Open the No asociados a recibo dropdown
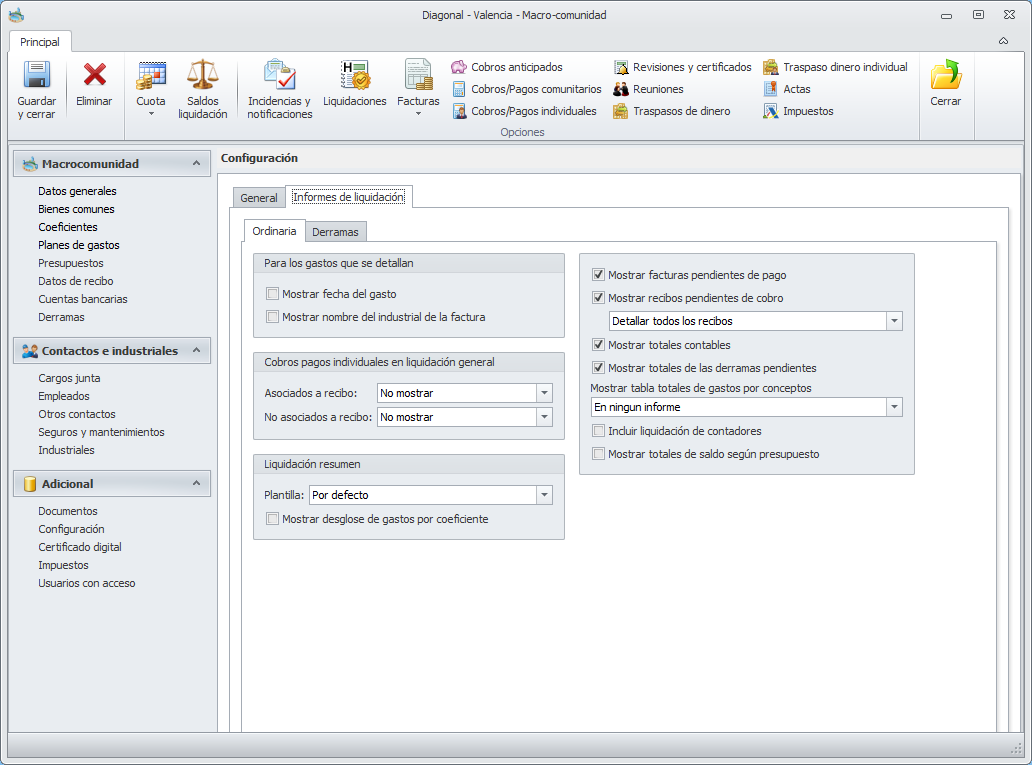Screen dimensions: 1032x765 pos(544,417)
